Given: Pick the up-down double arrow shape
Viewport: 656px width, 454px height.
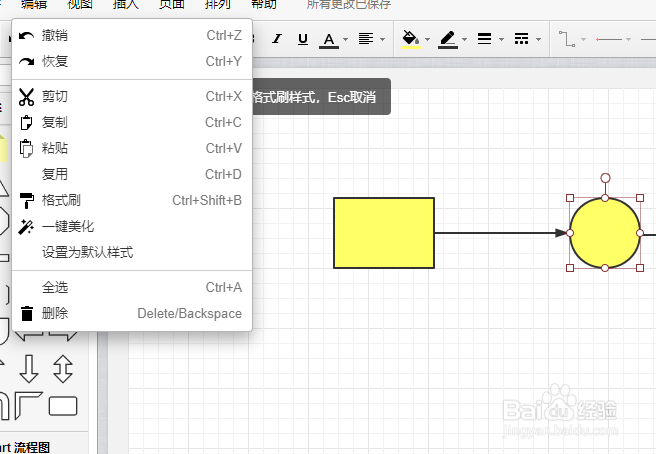Looking at the screenshot, I should (63, 369).
